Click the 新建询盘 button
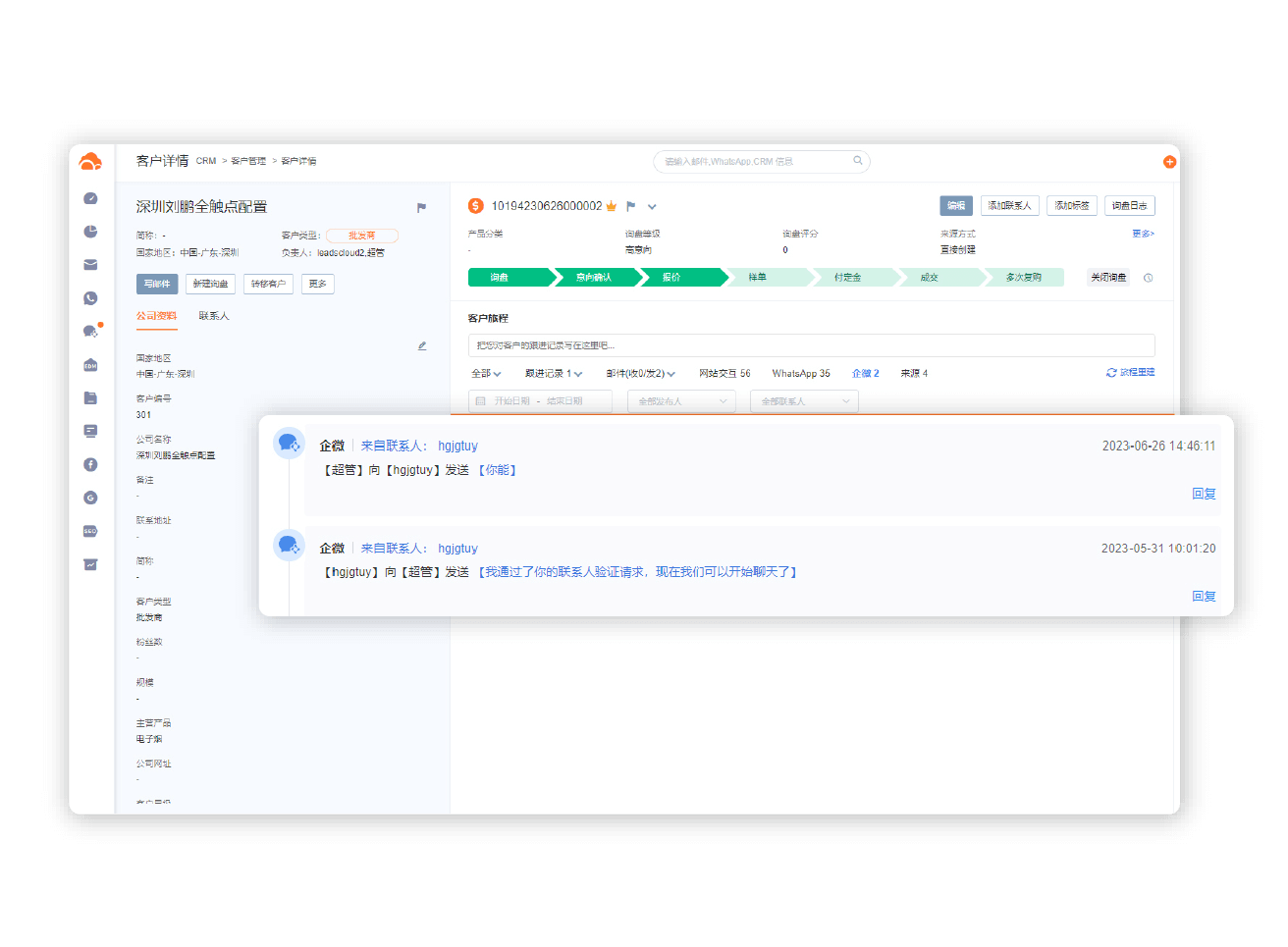The image size is (1288, 947). [x=210, y=284]
